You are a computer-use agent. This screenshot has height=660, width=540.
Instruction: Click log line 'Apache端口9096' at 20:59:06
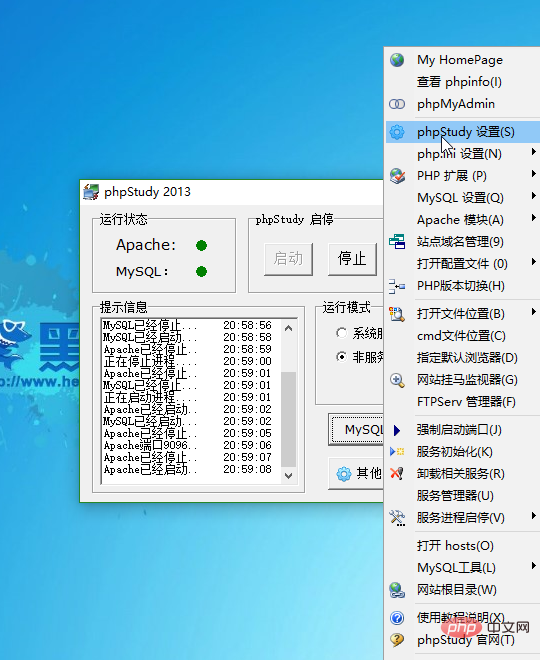click(x=188, y=445)
